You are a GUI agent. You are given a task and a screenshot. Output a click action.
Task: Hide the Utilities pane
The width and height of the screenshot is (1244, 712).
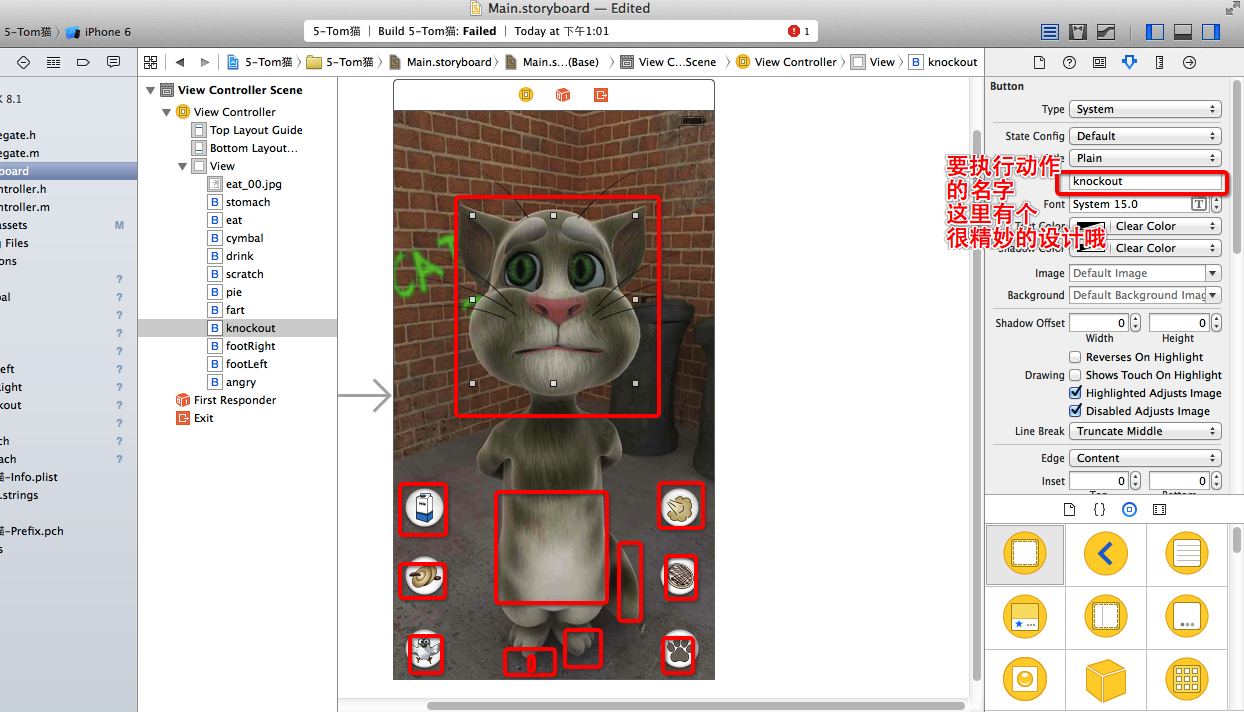[1211, 32]
